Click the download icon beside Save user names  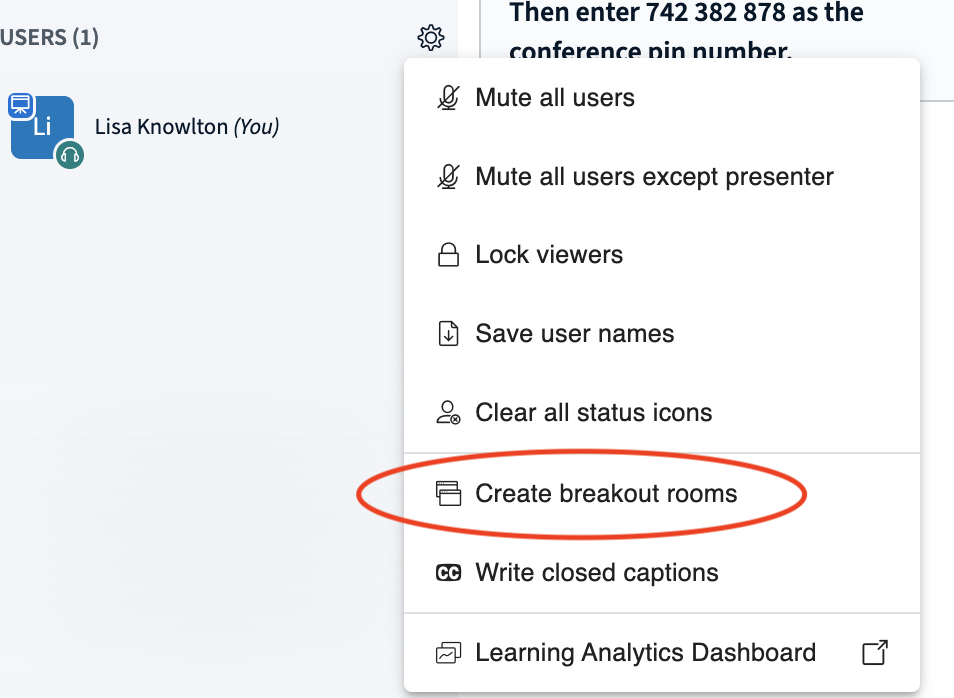pyautogui.click(x=449, y=334)
